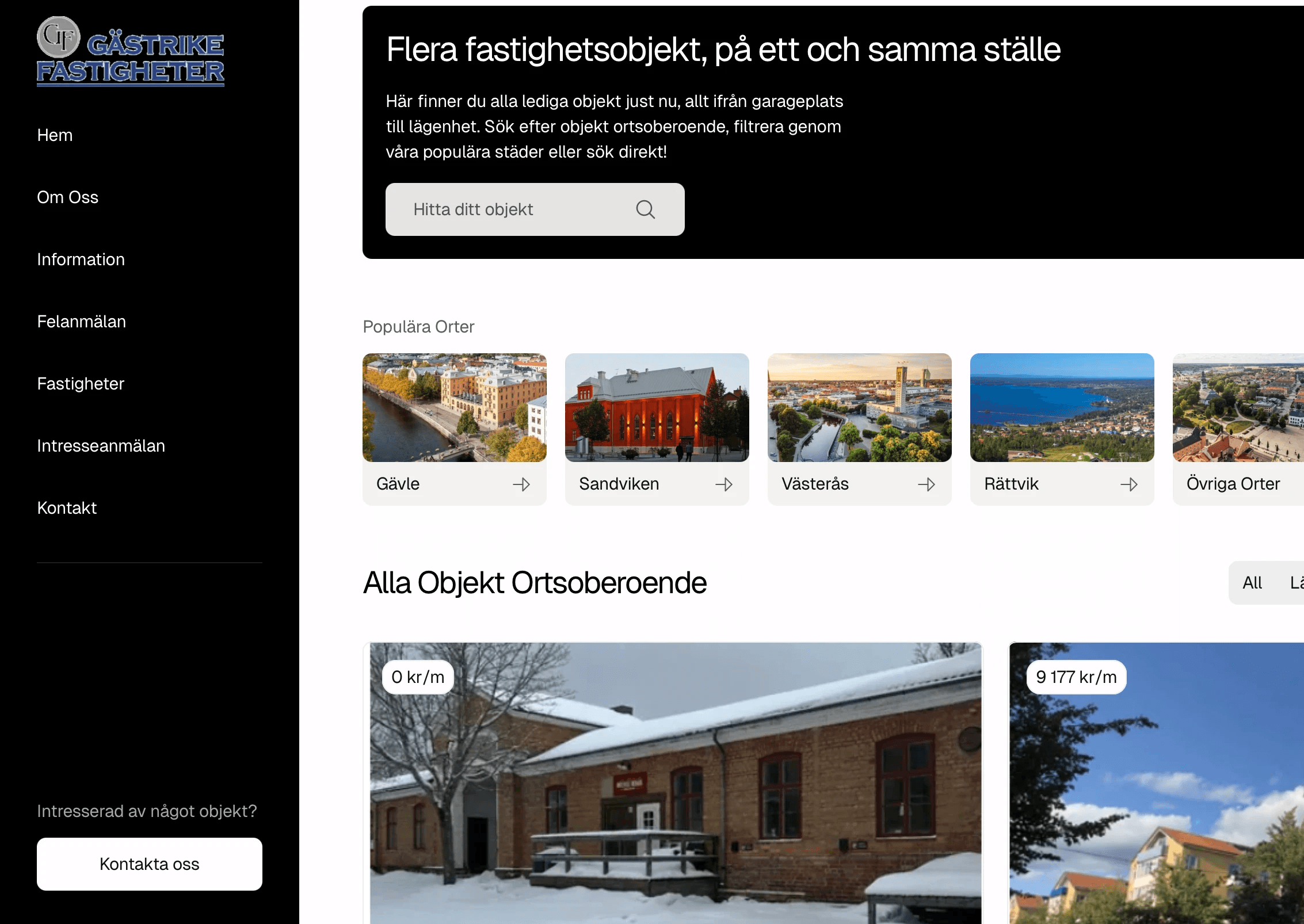Click the arrow icon on Västerås card
The image size is (1304, 924).
pyautogui.click(x=926, y=484)
